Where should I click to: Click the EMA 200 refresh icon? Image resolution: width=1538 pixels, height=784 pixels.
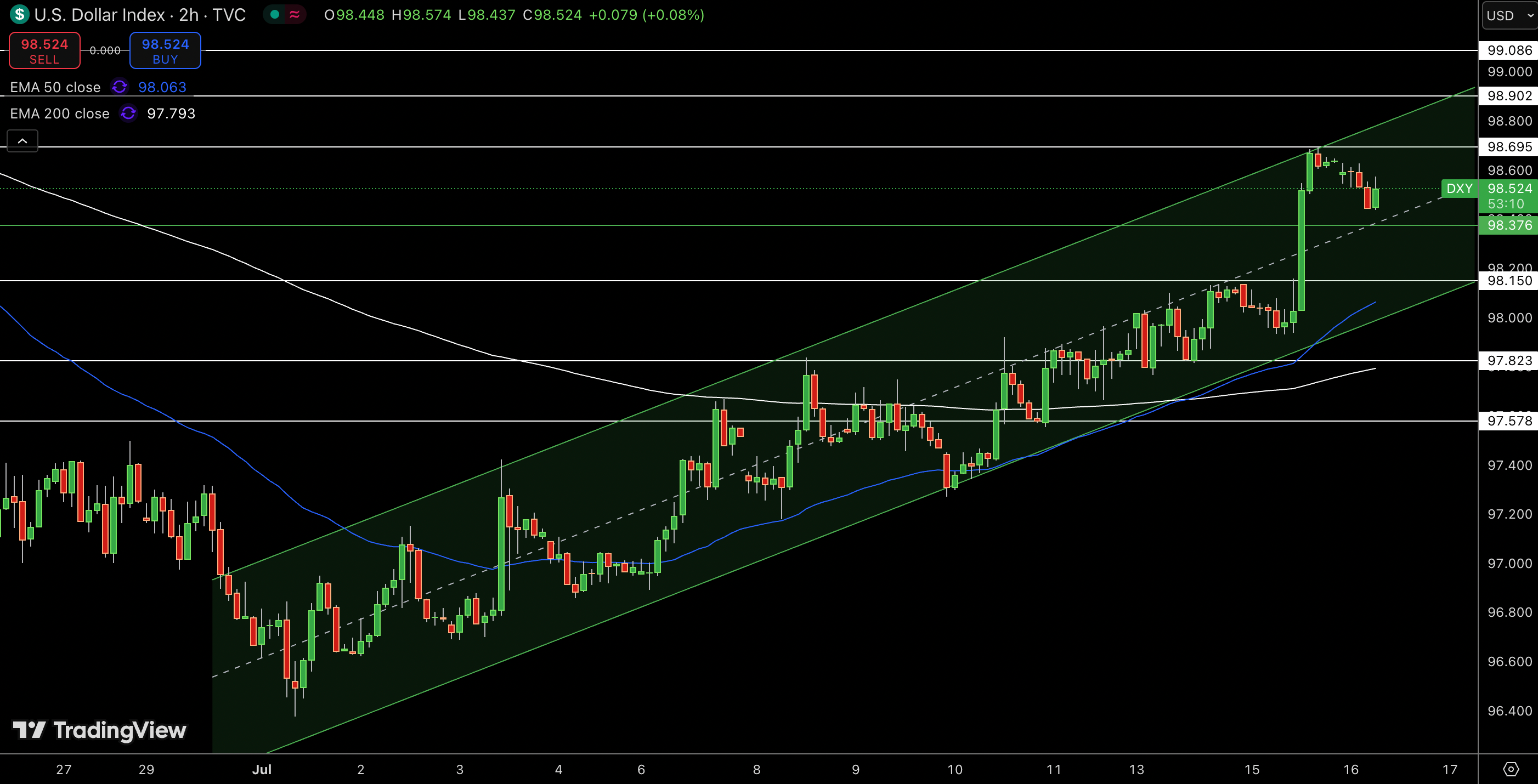tap(128, 113)
